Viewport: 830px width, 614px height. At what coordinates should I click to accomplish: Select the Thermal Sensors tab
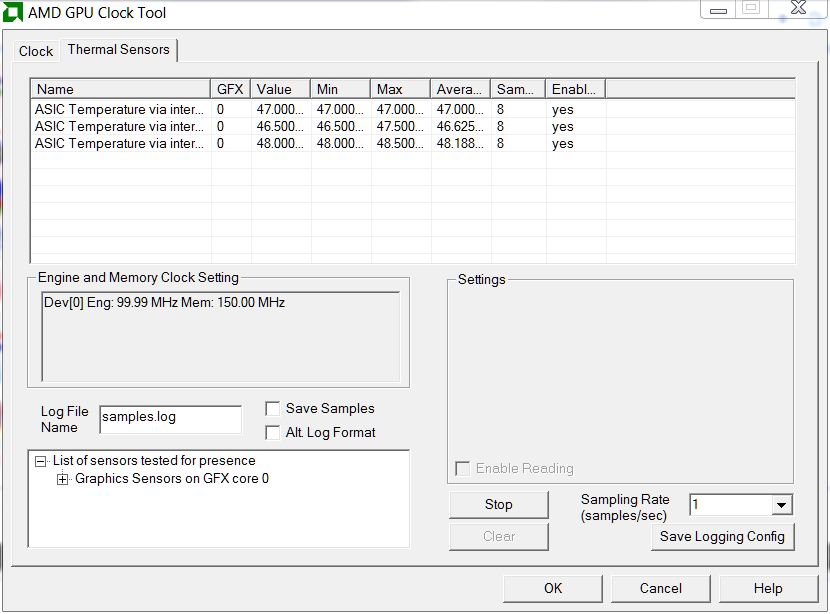pos(119,50)
